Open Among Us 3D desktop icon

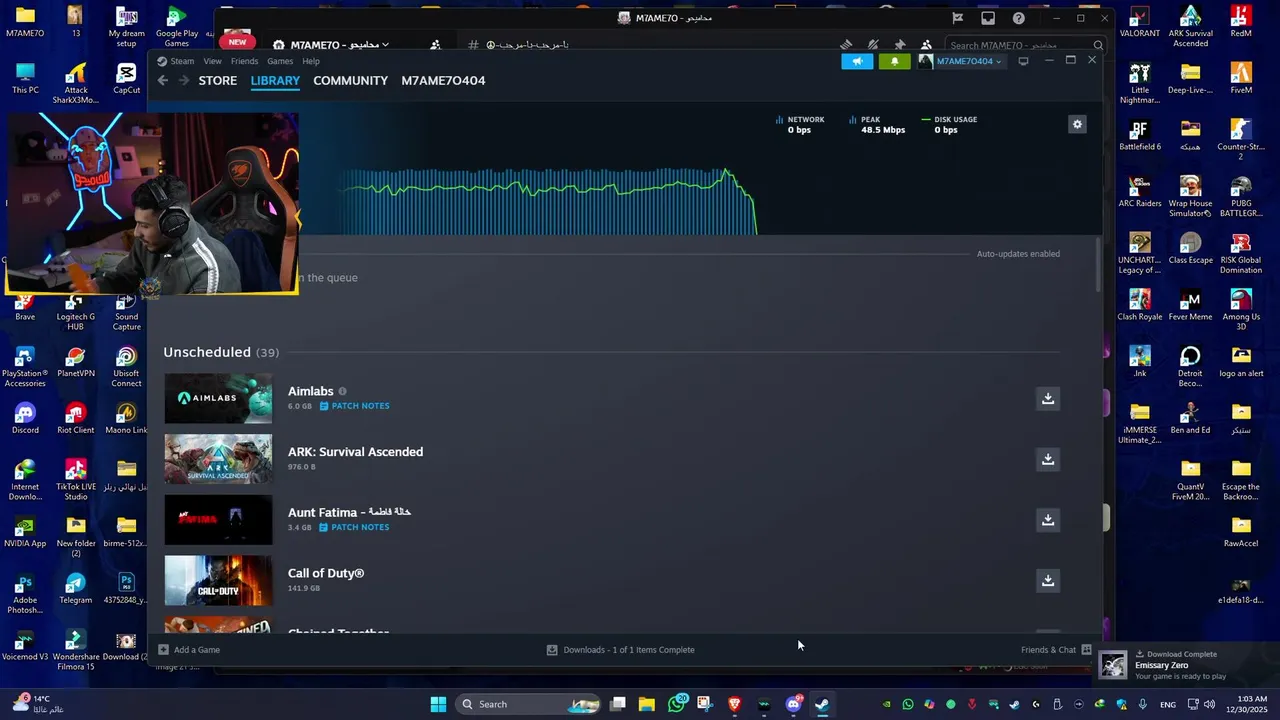pyautogui.click(x=1241, y=309)
